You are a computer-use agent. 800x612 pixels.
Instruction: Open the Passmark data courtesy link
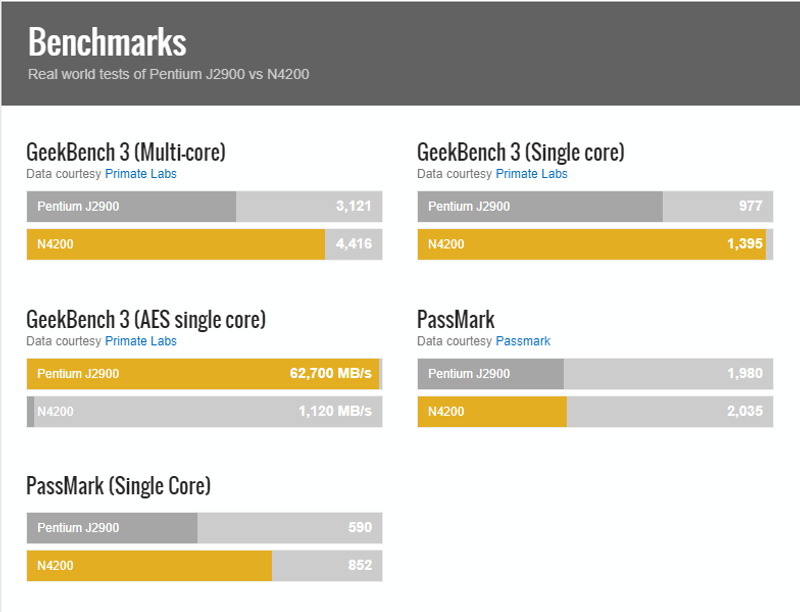click(x=523, y=341)
